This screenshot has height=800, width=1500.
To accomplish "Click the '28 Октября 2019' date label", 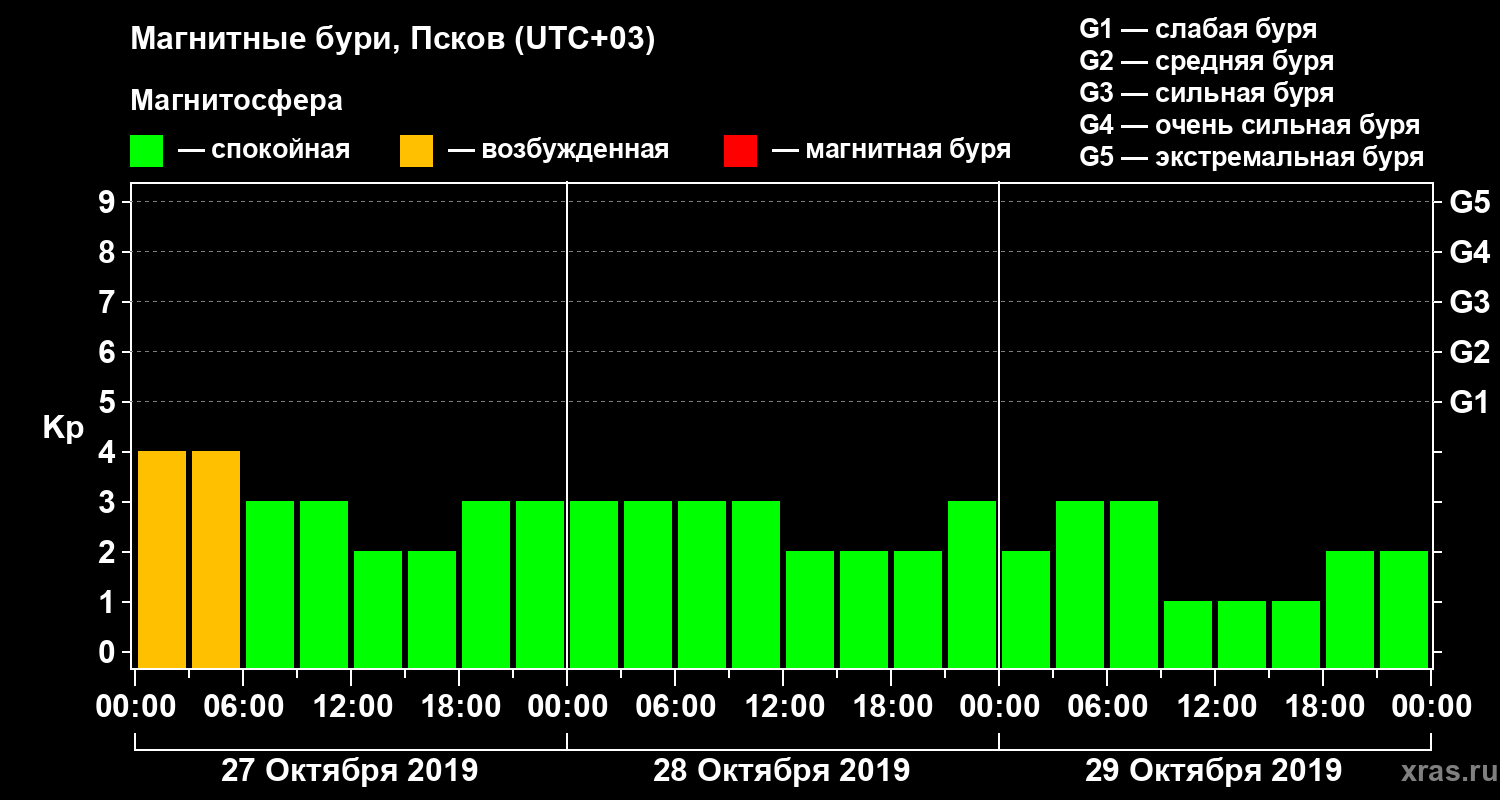I will tap(781, 771).
